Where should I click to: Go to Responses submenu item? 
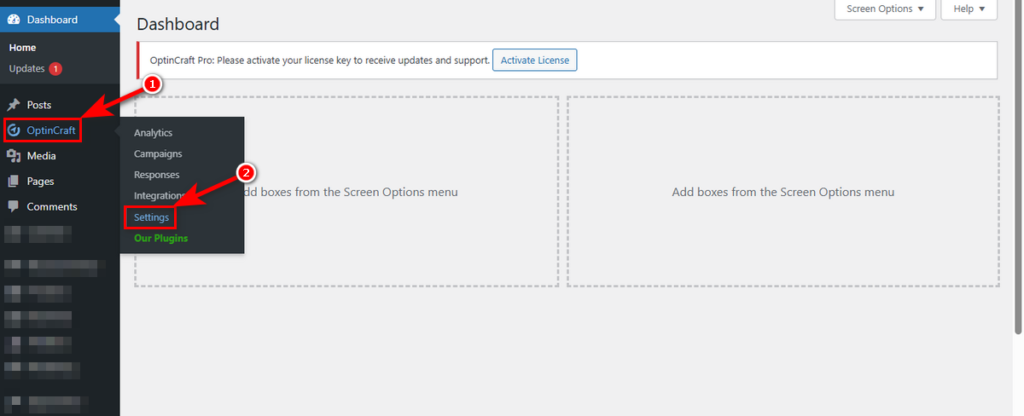click(x=157, y=175)
